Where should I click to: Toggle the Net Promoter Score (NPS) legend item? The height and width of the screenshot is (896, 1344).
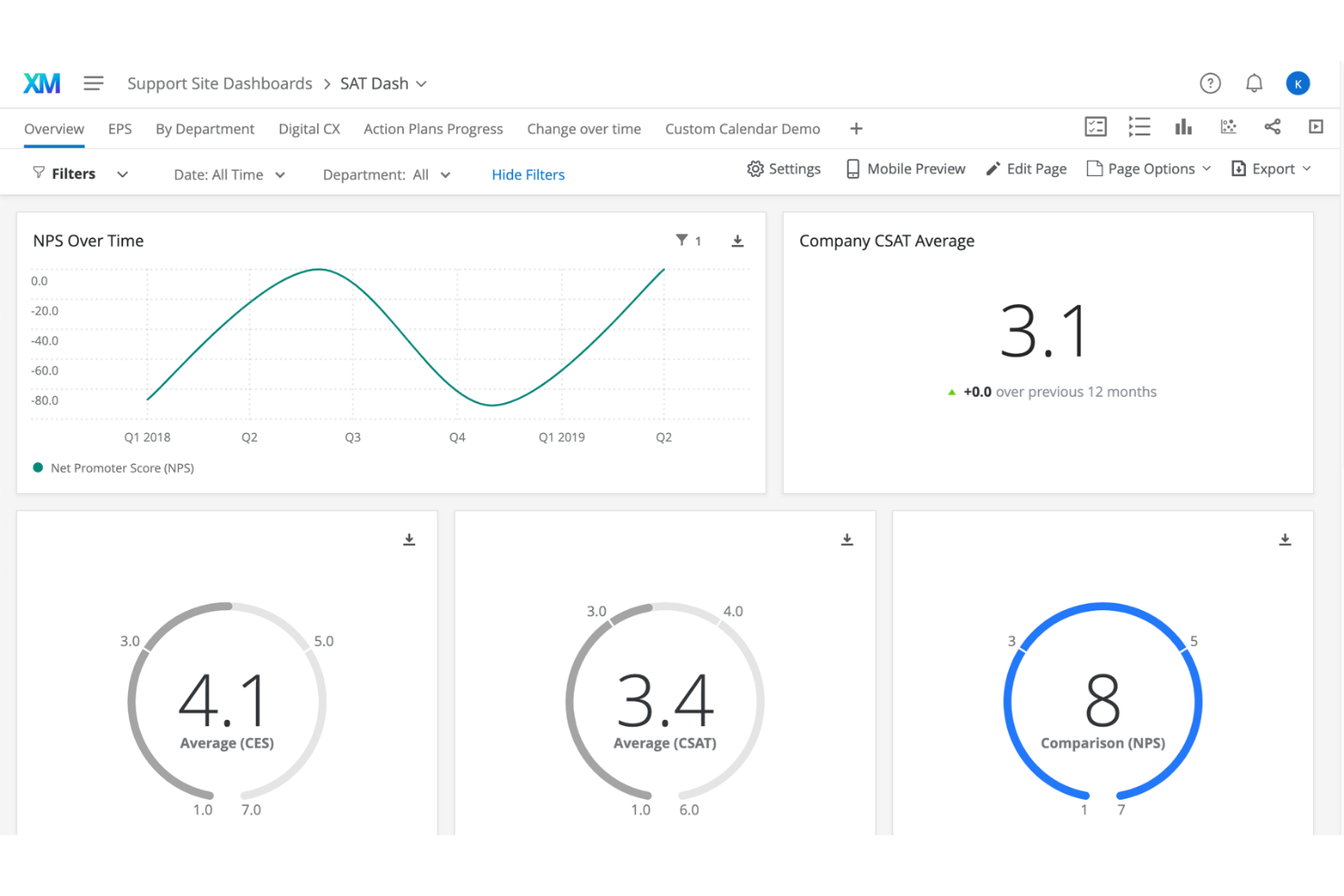(x=114, y=468)
